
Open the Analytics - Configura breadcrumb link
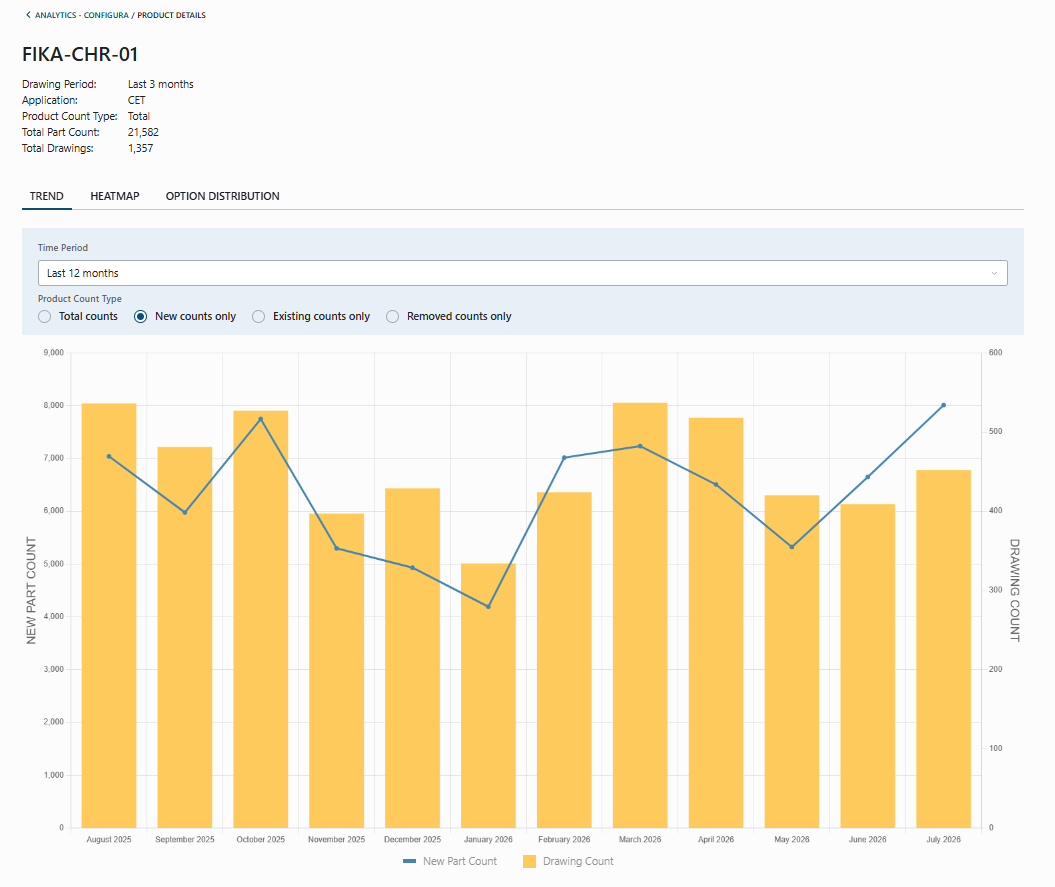(x=81, y=15)
